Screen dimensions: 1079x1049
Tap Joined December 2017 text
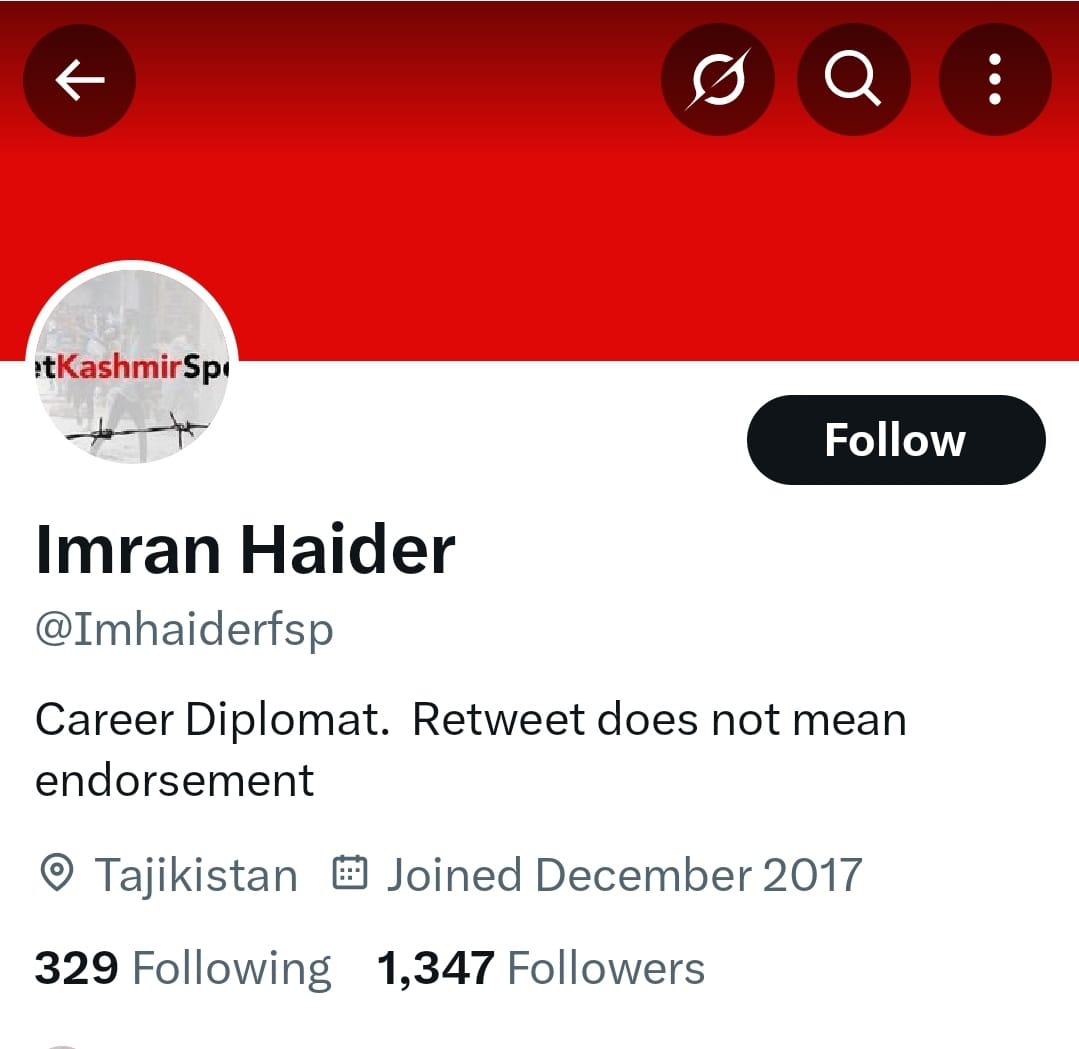[x=625, y=875]
